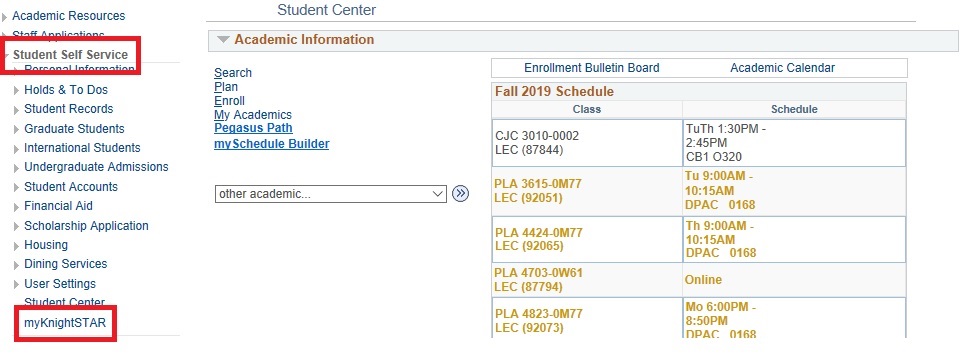Expand the Dining Services tree arrow
Viewport: 963px width, 362px height.
pyautogui.click(x=17, y=265)
